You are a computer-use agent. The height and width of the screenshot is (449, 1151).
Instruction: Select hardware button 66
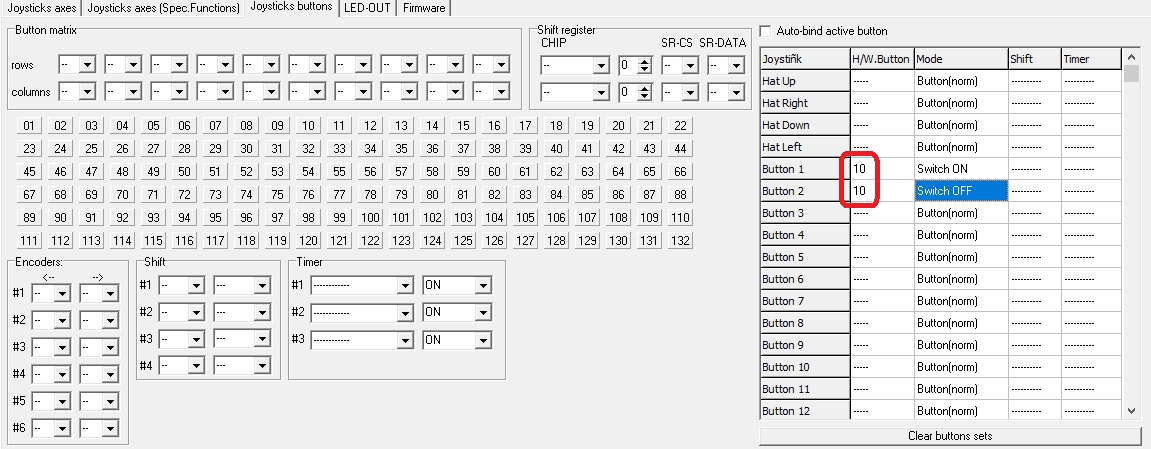click(x=680, y=172)
